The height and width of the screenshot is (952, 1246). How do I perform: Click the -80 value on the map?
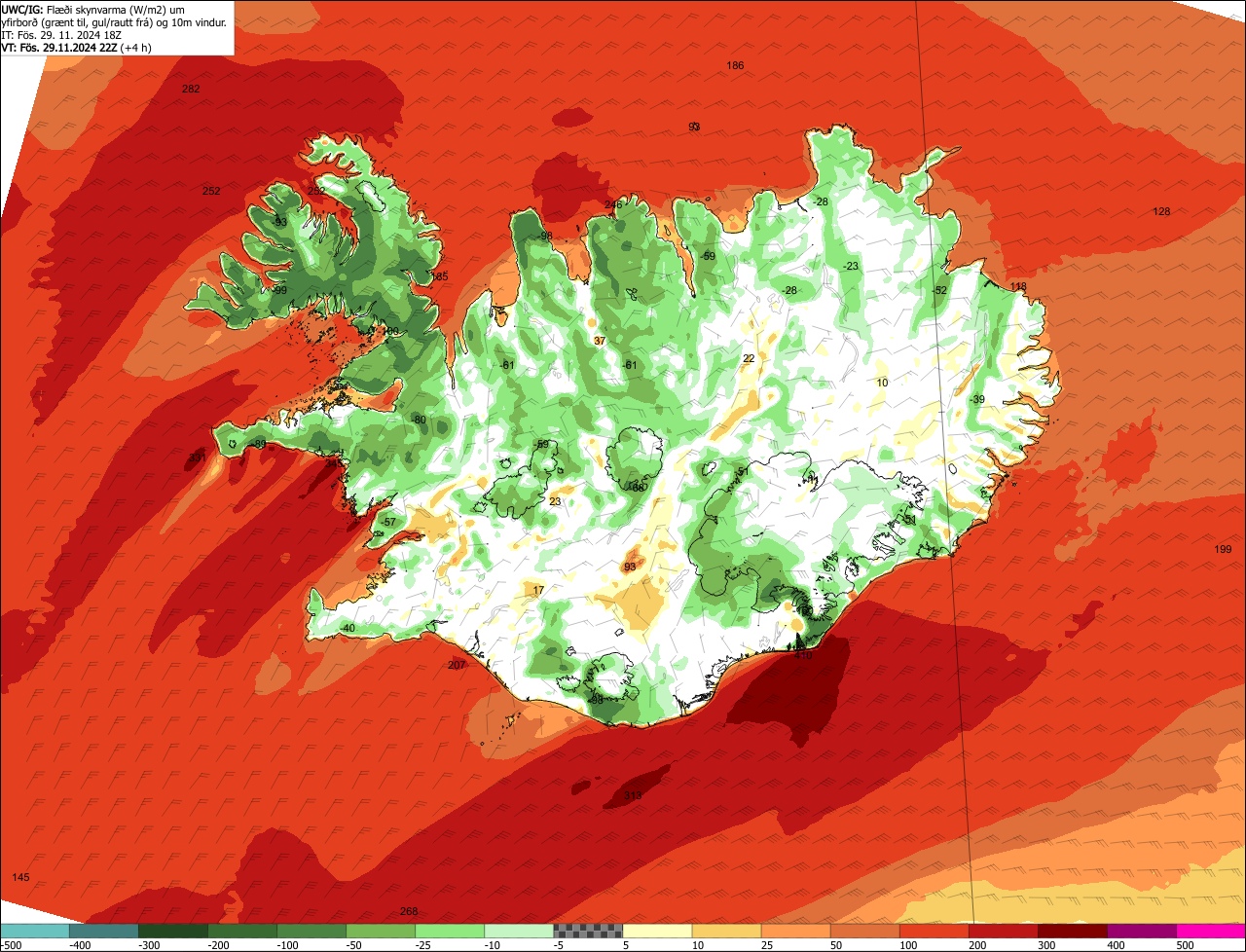[x=419, y=420]
